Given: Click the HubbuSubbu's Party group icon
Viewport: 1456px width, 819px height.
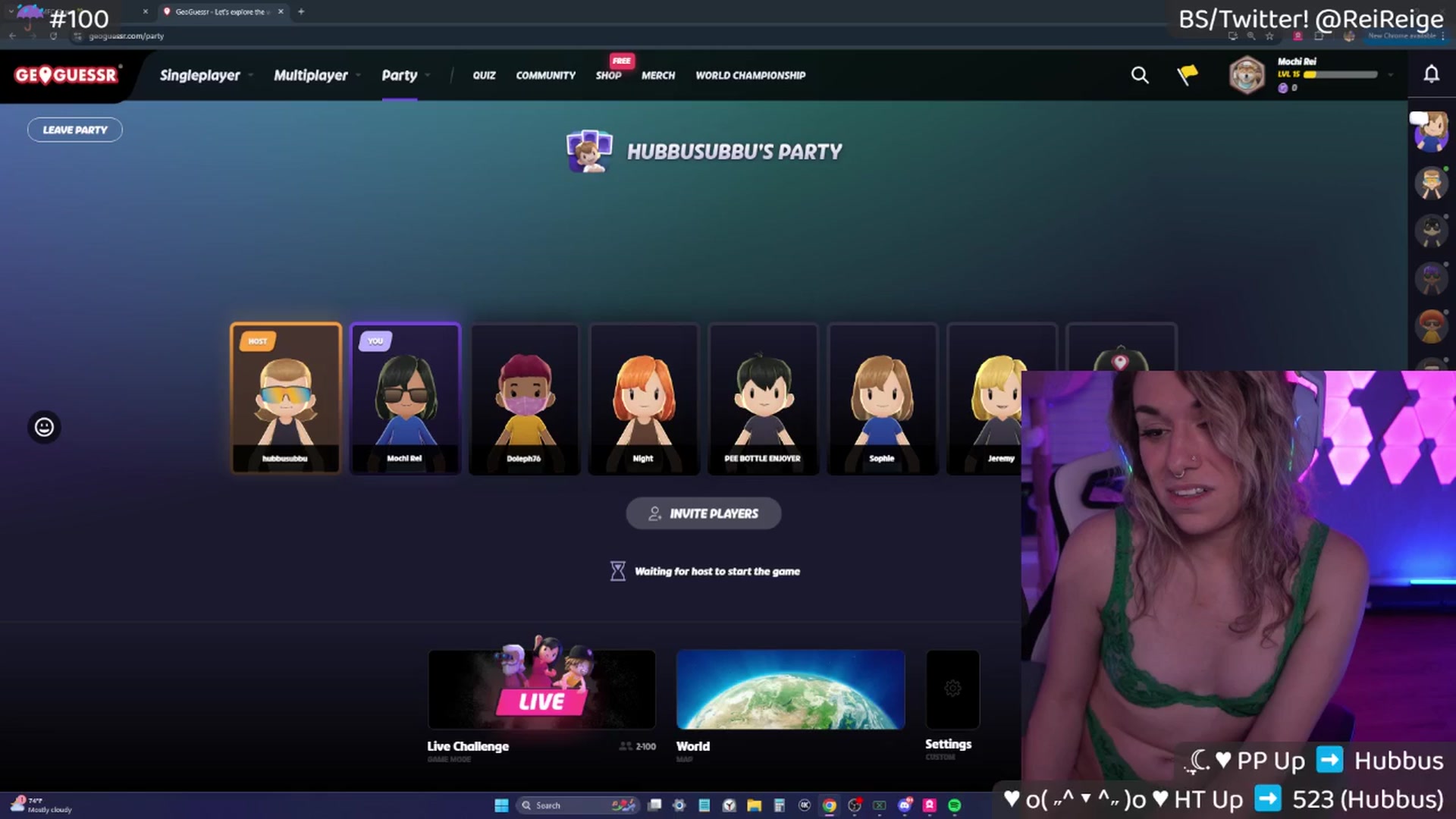Looking at the screenshot, I should [x=589, y=151].
